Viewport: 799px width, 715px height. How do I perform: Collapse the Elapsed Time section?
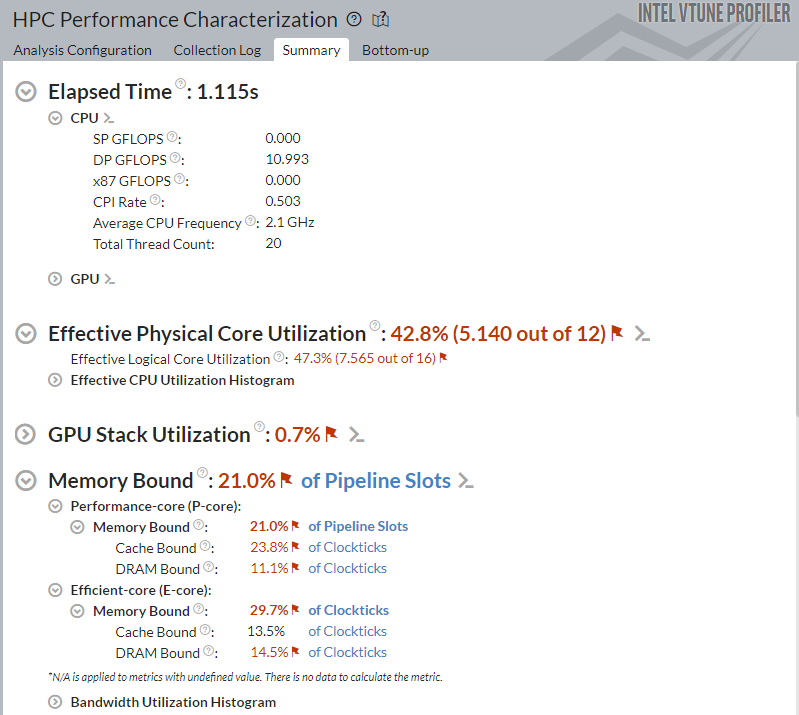(27, 92)
